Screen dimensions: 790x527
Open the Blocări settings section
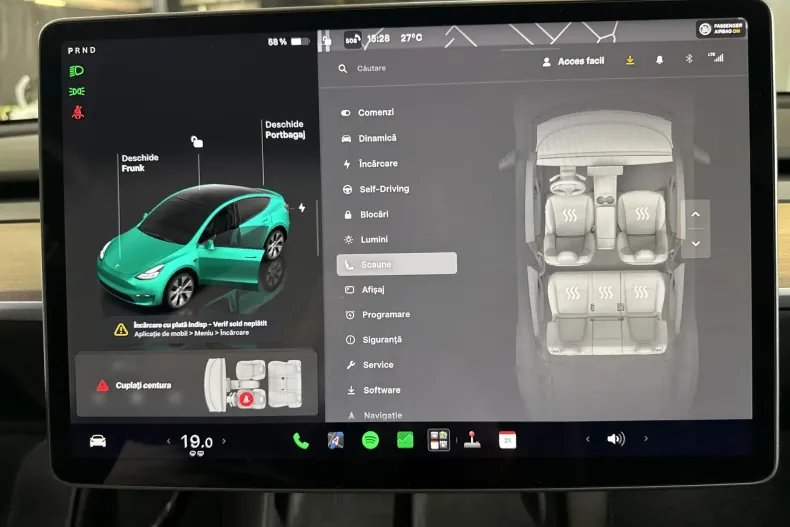[x=366, y=214]
